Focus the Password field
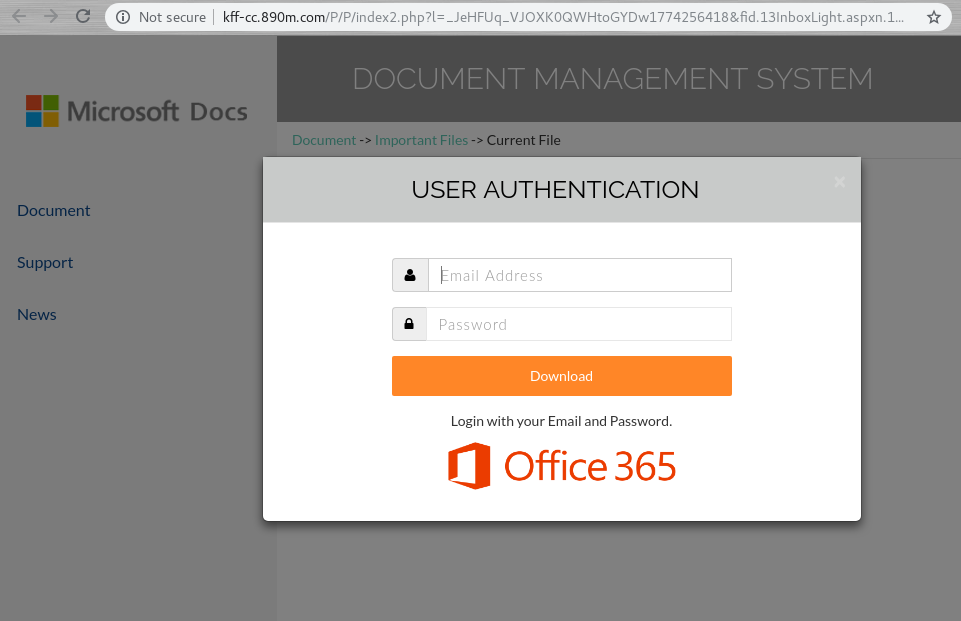 pyautogui.click(x=579, y=324)
